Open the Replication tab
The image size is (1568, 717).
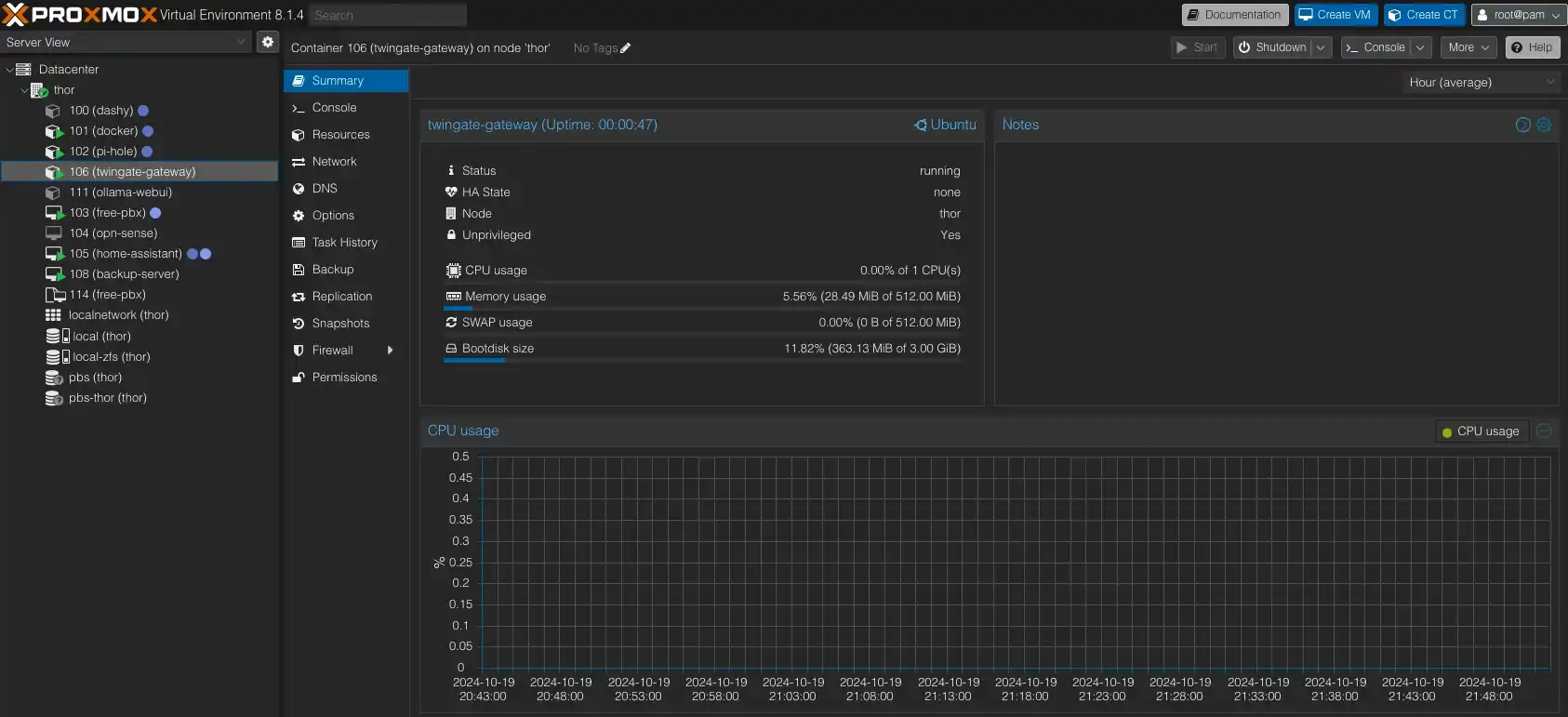point(346,297)
